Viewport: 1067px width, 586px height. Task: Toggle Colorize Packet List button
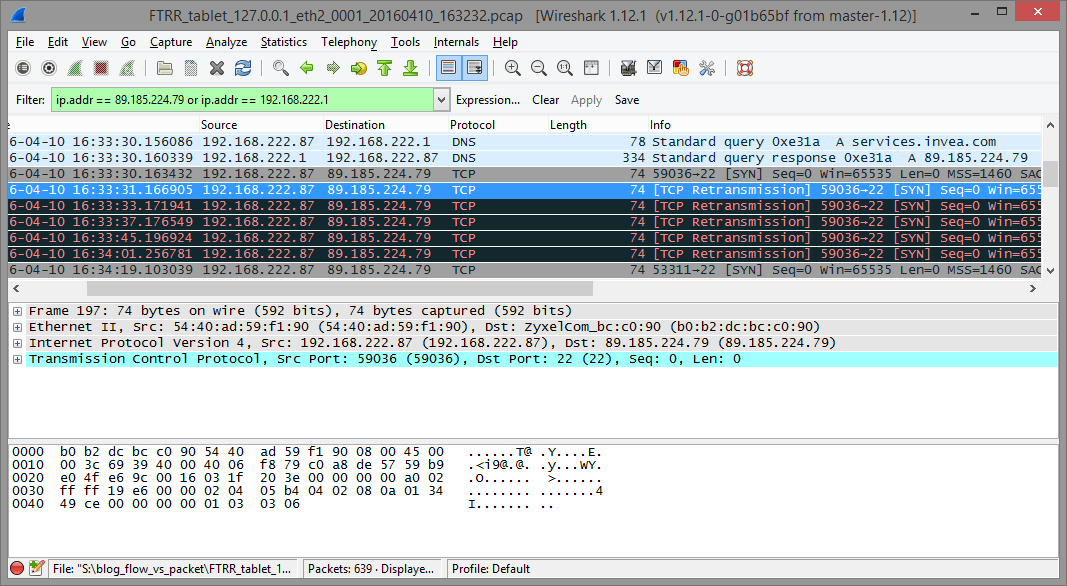click(x=448, y=68)
